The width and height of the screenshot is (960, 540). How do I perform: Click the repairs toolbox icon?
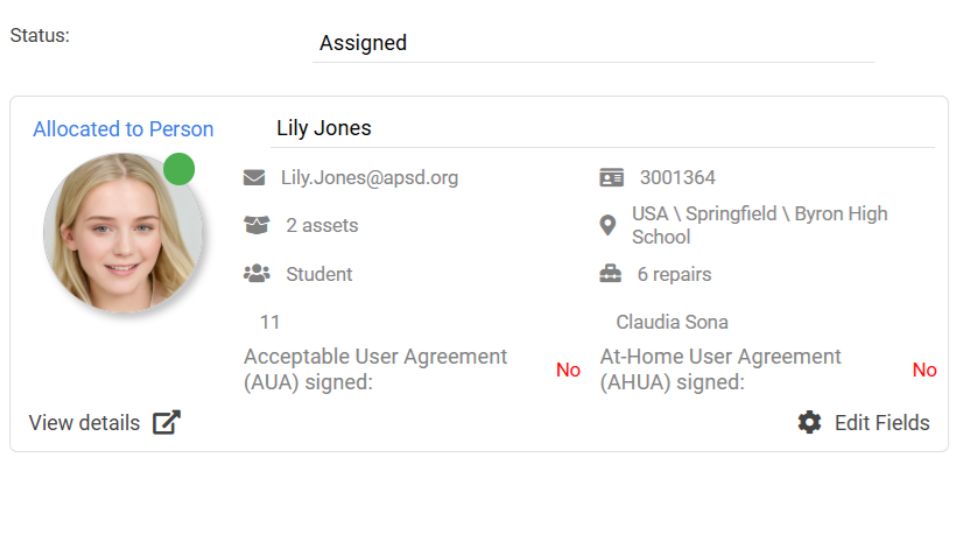coord(610,274)
